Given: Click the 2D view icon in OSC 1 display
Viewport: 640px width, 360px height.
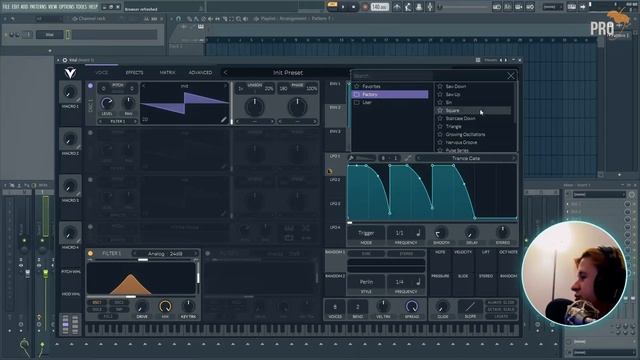Looking at the screenshot, I should click(x=145, y=120).
